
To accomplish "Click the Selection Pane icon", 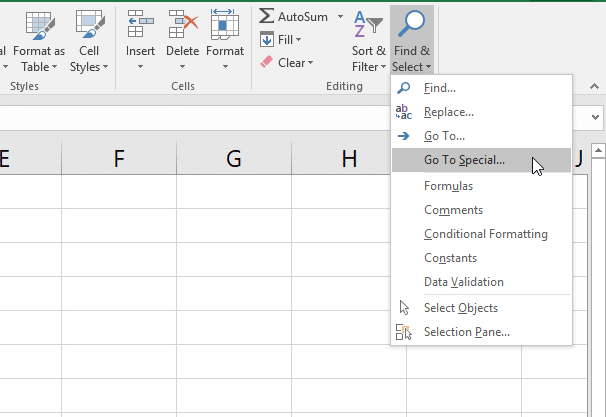I will point(403,332).
